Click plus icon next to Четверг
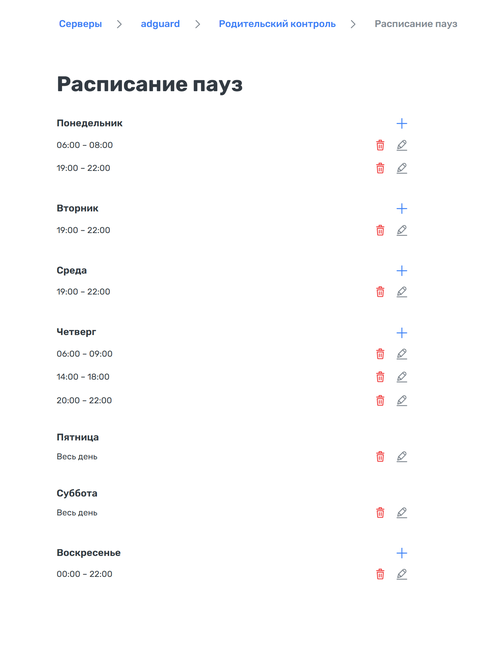Image resolution: width=500 pixels, height=663 pixels. tap(402, 333)
